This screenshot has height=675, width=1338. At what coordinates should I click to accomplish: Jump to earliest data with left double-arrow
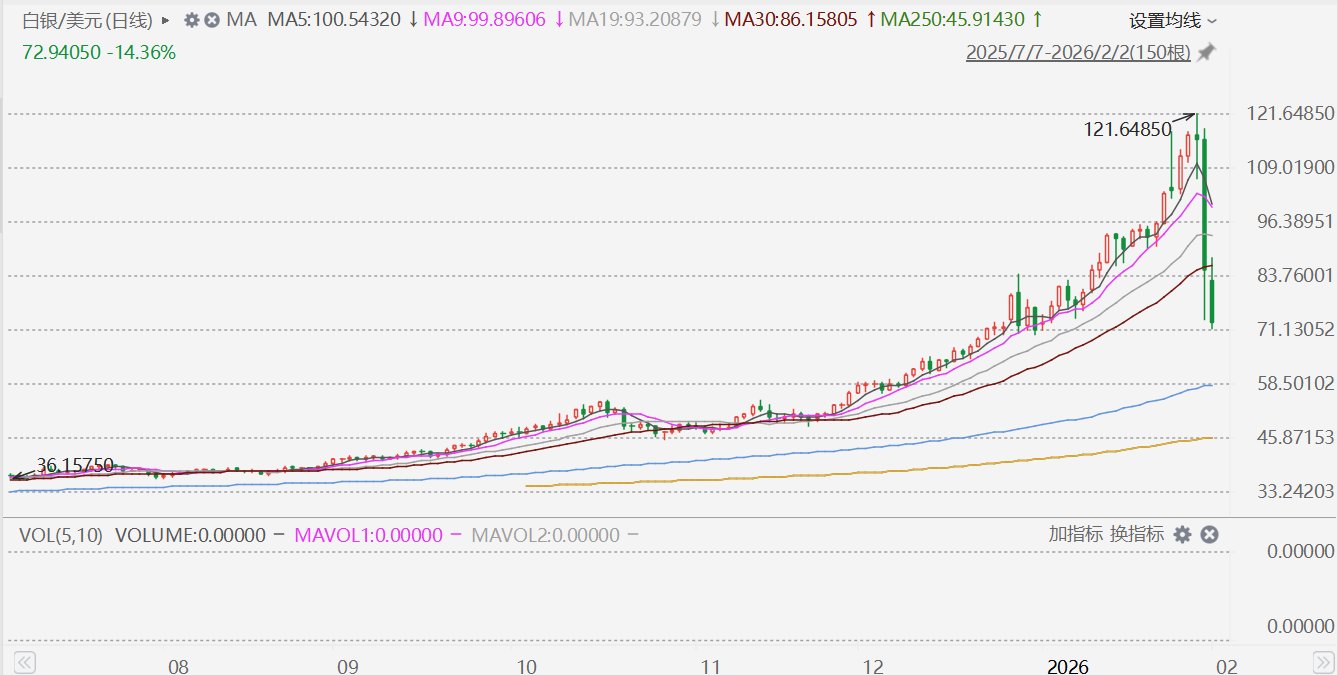point(25,662)
